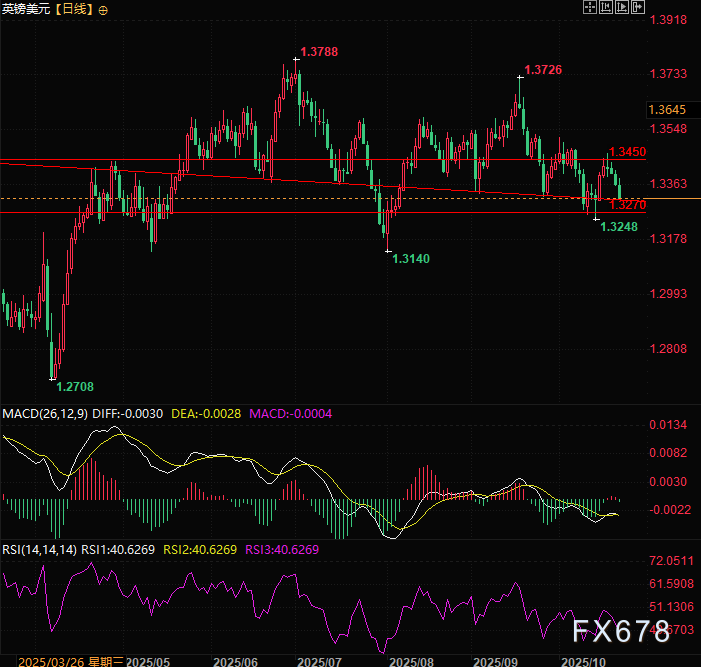The height and width of the screenshot is (667, 701).
Task: Open the 日线 timeframe selector
Action: point(76,9)
